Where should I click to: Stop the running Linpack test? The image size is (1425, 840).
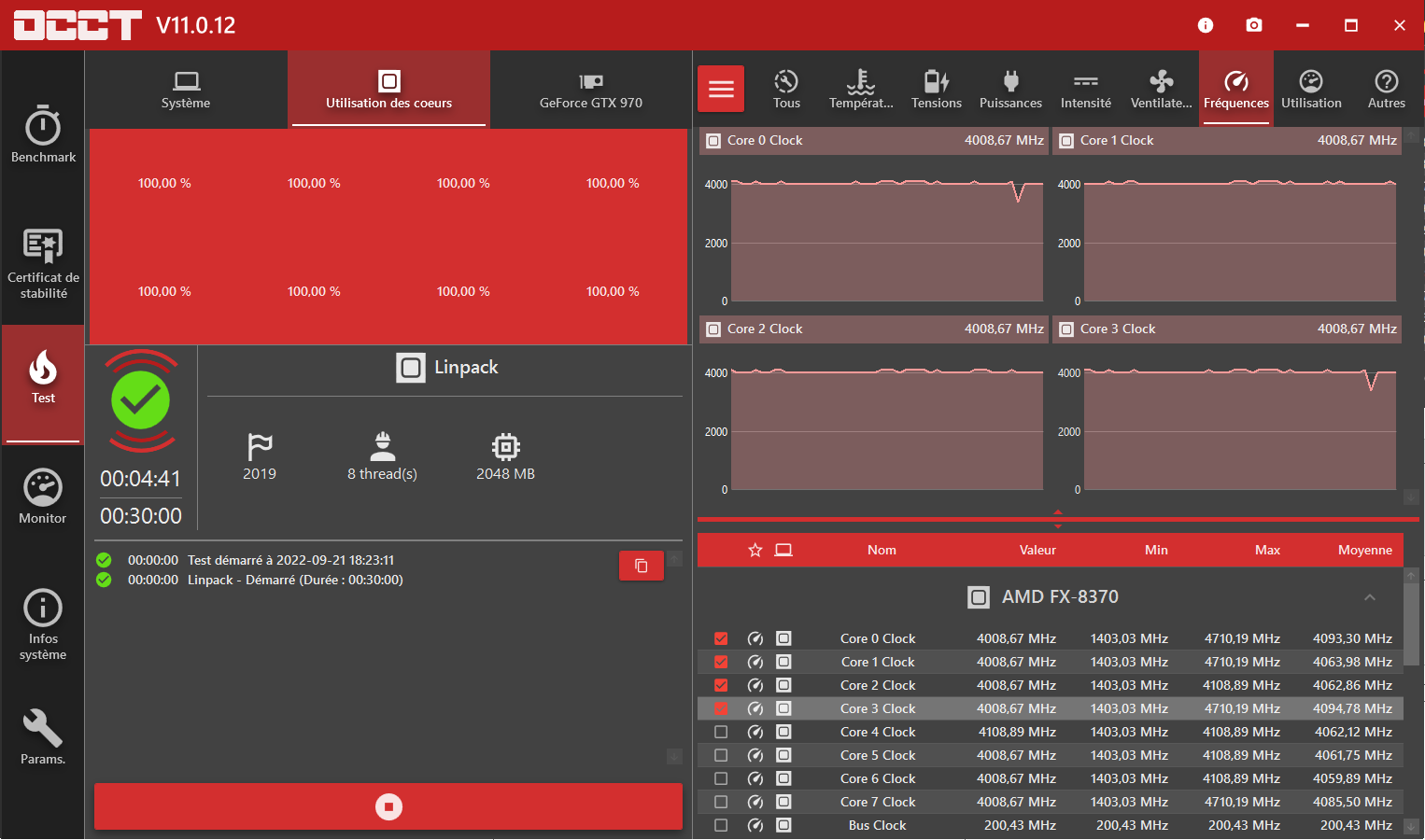tap(388, 806)
